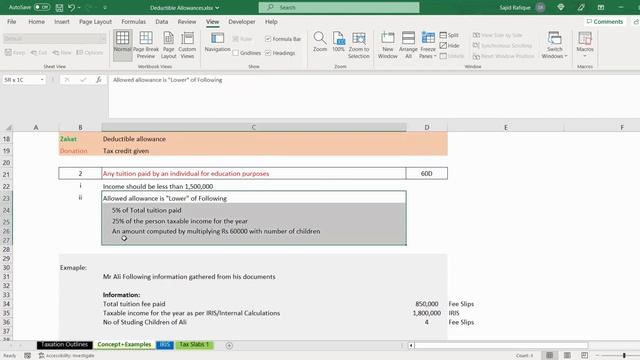Click the macro record status icon

(x=27, y=356)
